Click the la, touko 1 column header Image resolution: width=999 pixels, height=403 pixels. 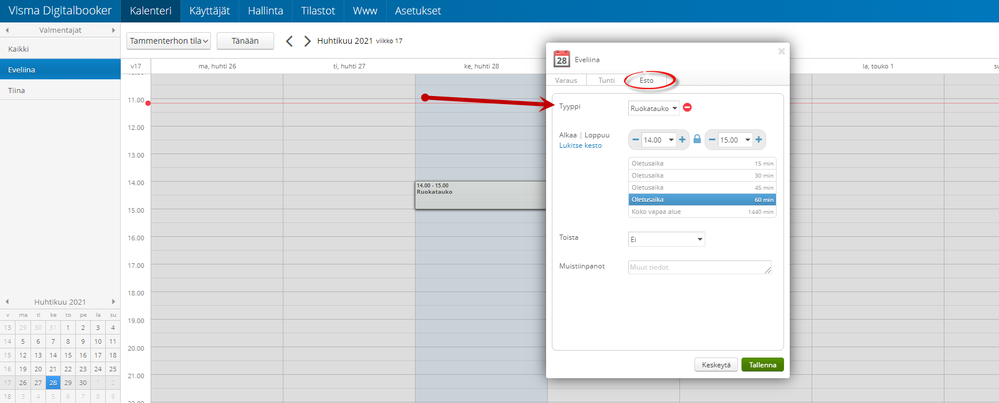(x=878, y=66)
